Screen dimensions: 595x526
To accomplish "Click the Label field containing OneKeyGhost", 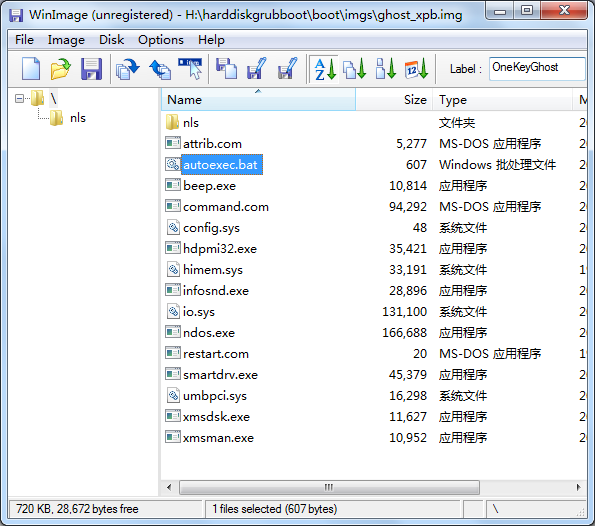I will tap(537, 69).
